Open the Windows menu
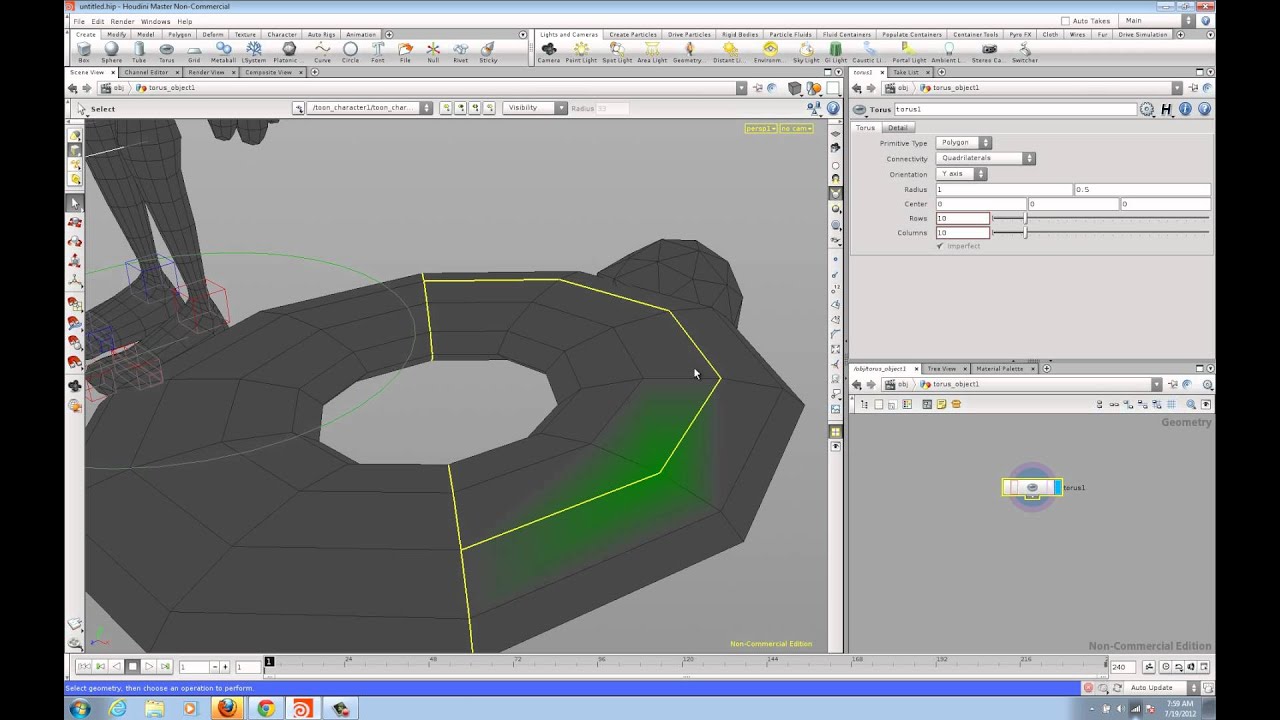The height and width of the screenshot is (720, 1280). click(x=155, y=21)
